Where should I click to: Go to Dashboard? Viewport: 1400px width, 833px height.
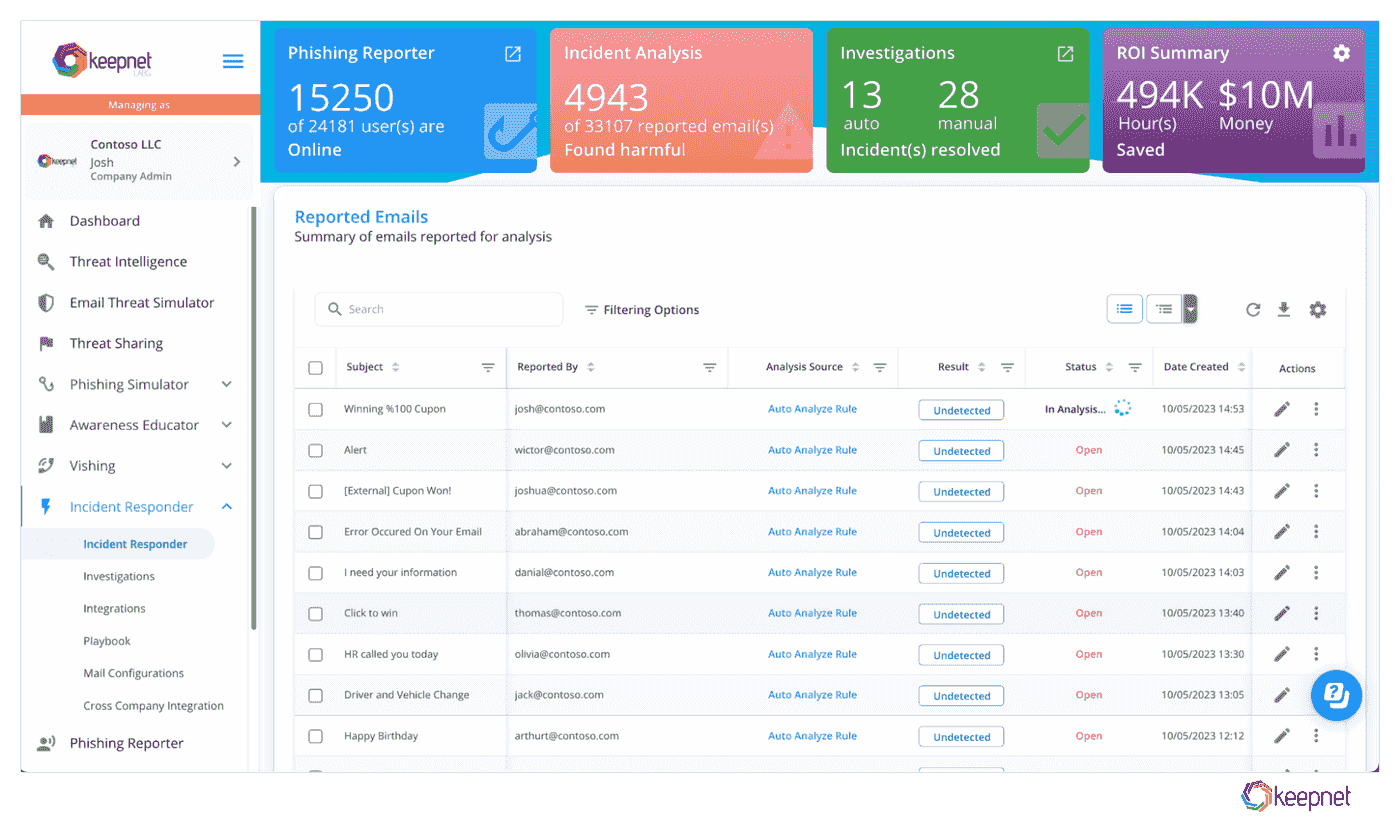point(104,221)
